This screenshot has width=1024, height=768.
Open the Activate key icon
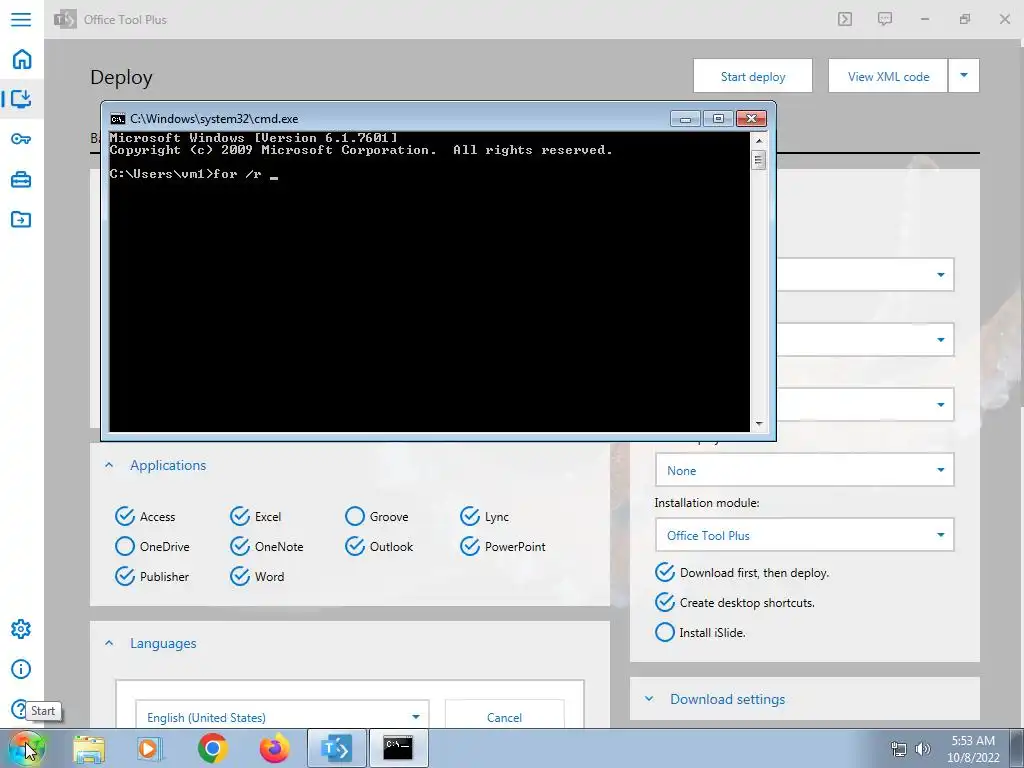click(21, 139)
